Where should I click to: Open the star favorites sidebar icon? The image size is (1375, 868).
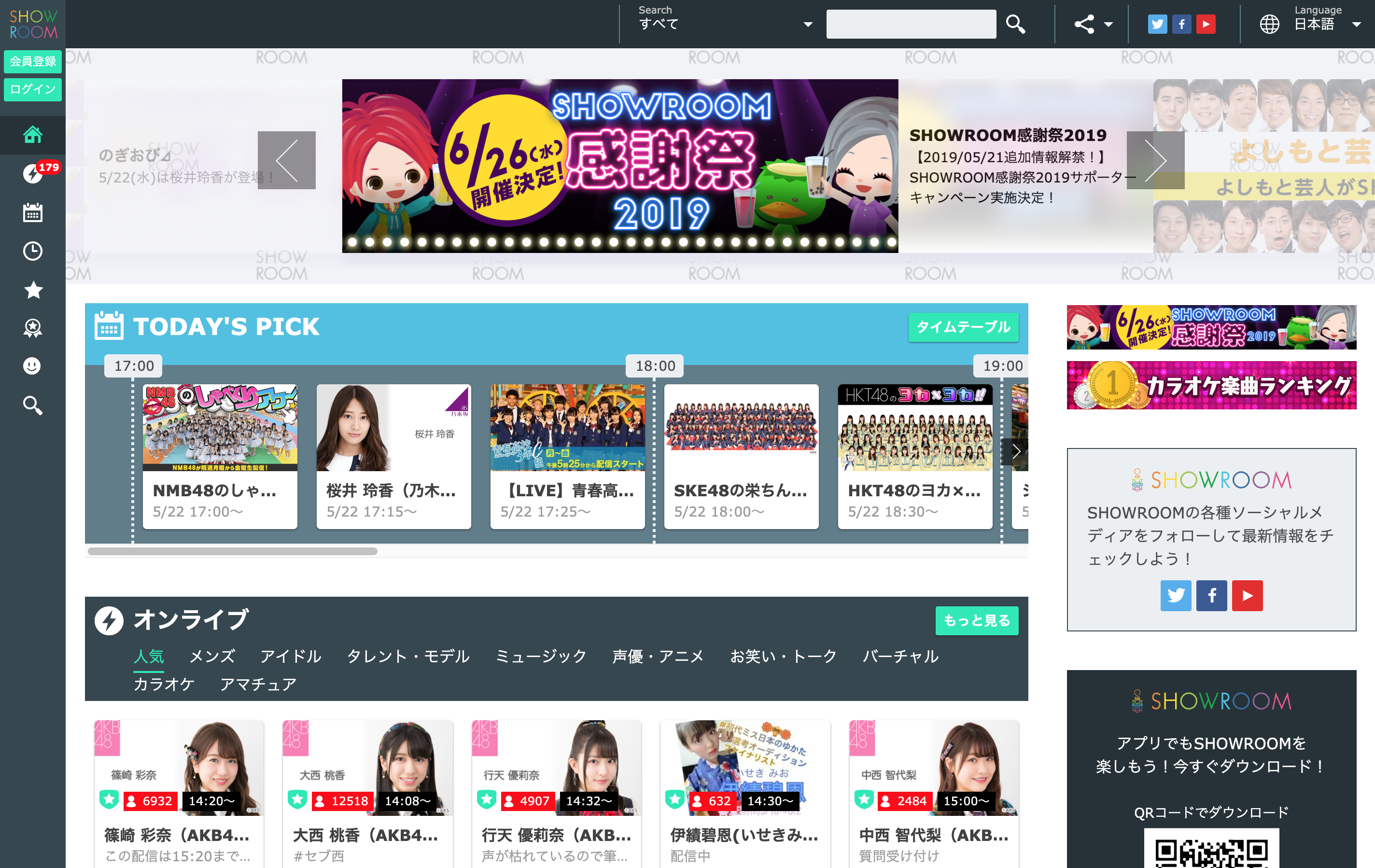tap(32, 290)
